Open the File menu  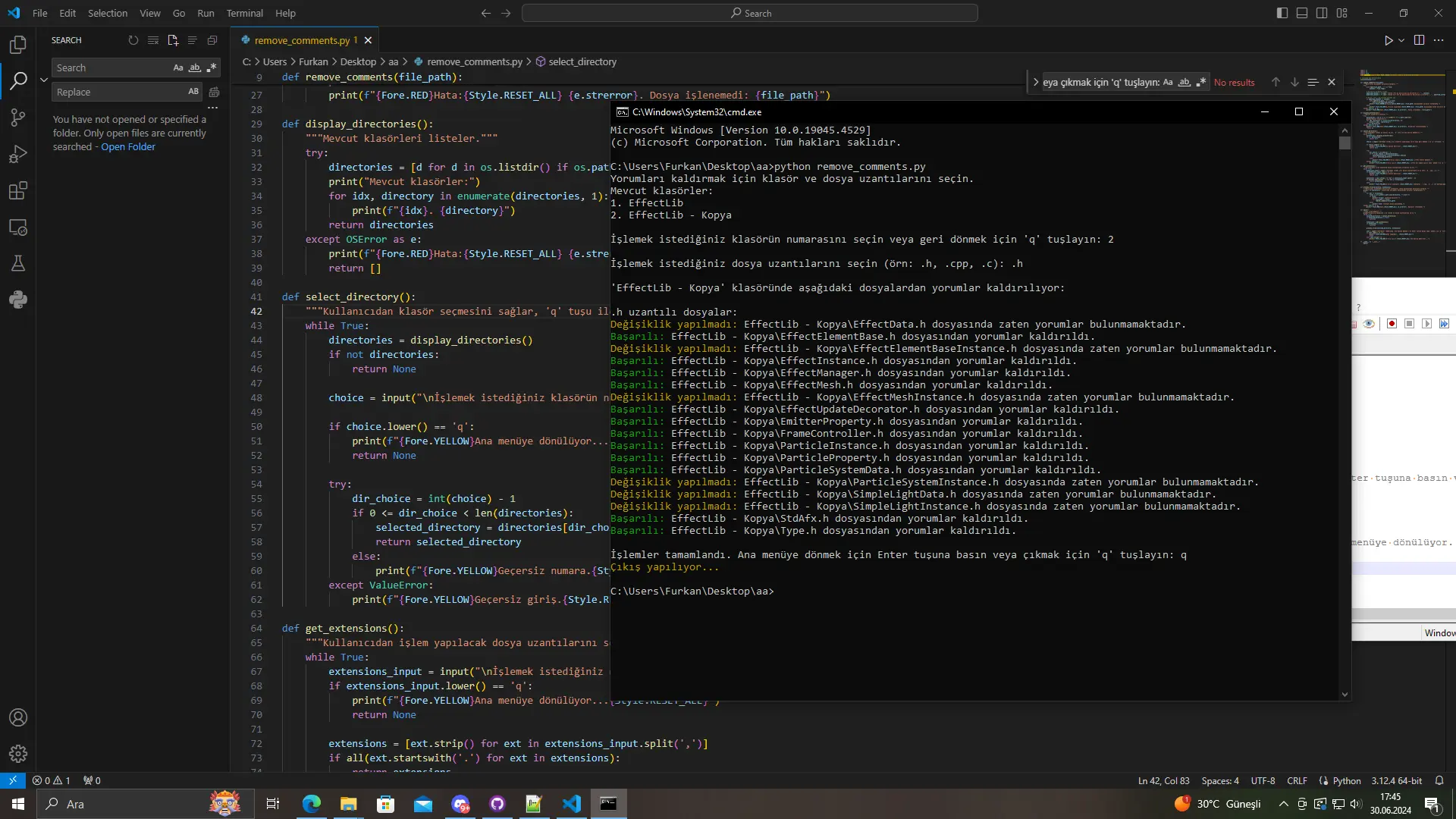point(40,13)
